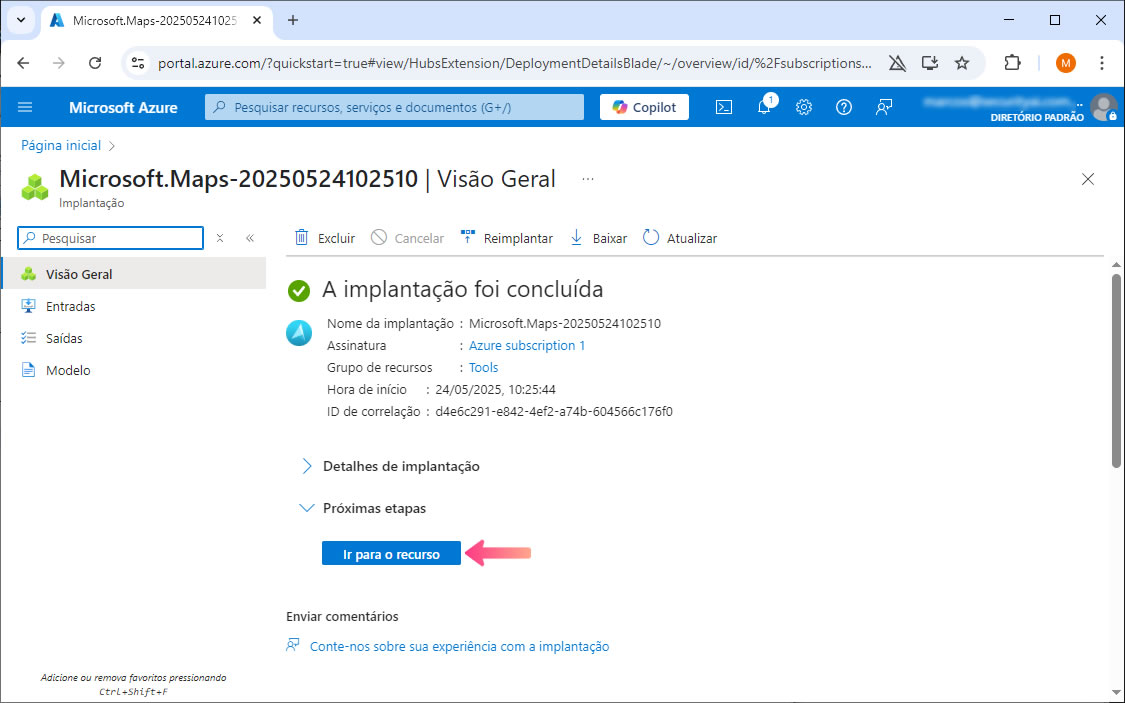Click the global search box
The height and width of the screenshot is (703, 1125).
point(394,107)
